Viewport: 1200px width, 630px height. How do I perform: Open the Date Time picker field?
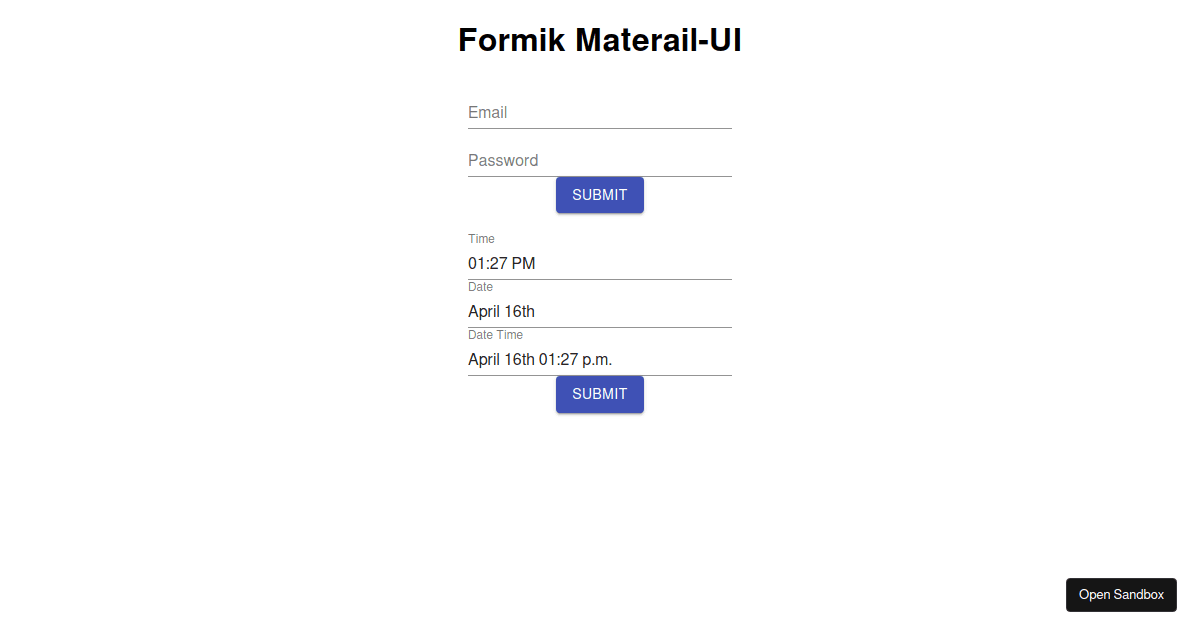pyautogui.click(x=600, y=360)
